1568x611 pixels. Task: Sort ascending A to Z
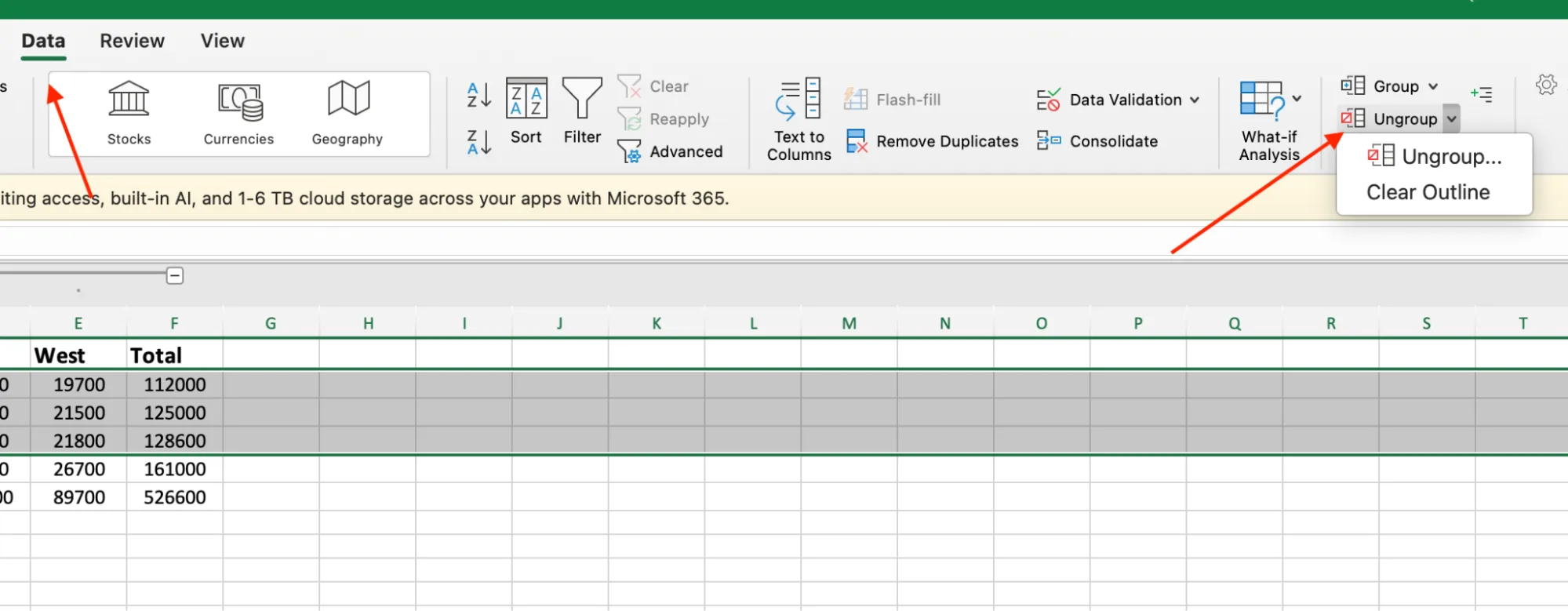point(479,95)
